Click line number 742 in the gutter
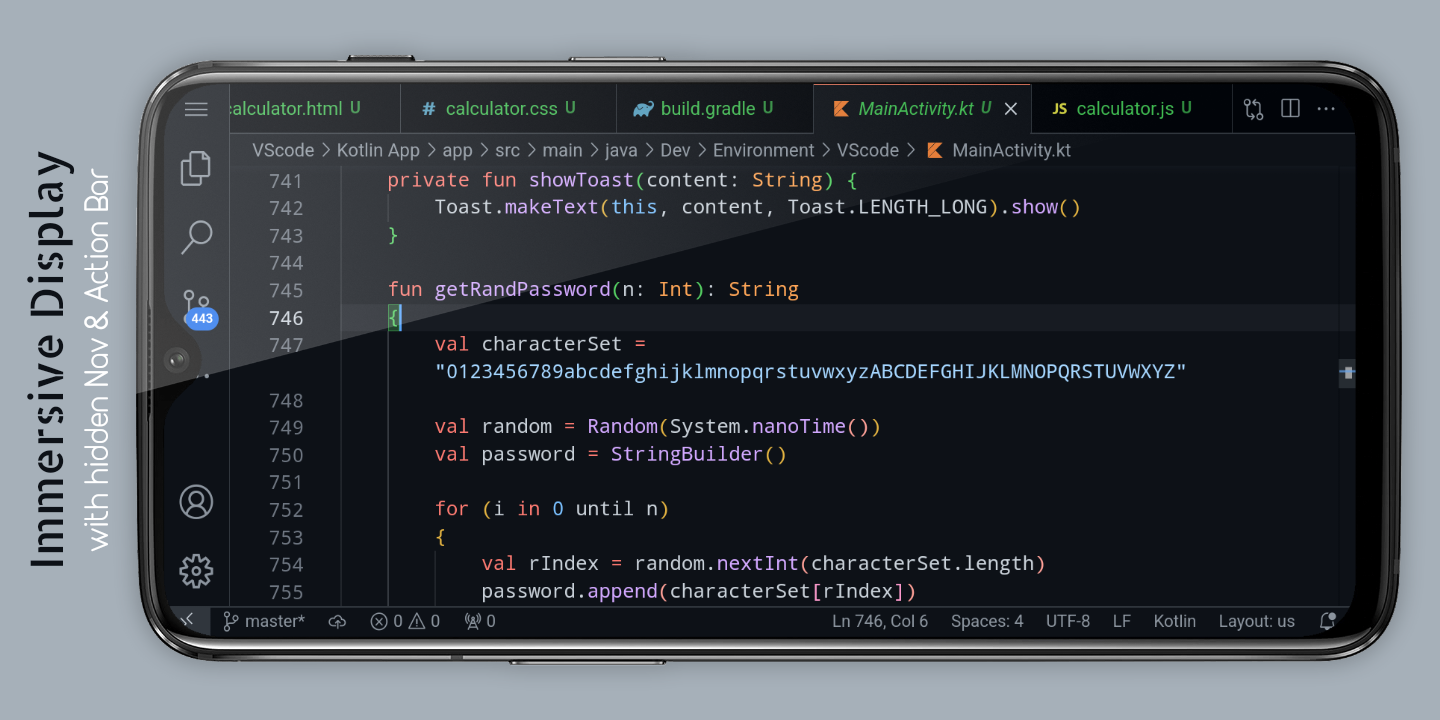The width and height of the screenshot is (1440, 720). pos(286,208)
